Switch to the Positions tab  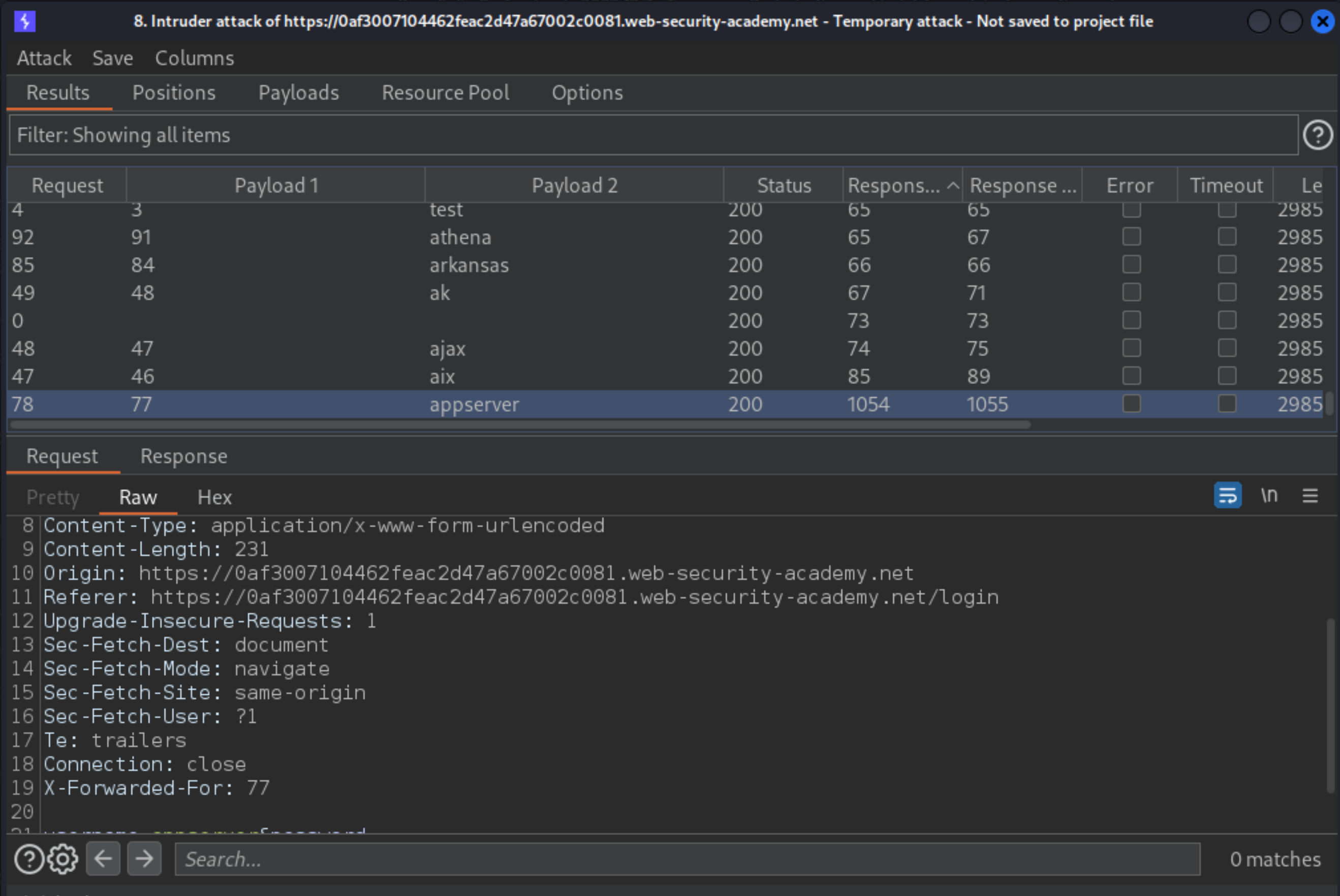pos(173,92)
